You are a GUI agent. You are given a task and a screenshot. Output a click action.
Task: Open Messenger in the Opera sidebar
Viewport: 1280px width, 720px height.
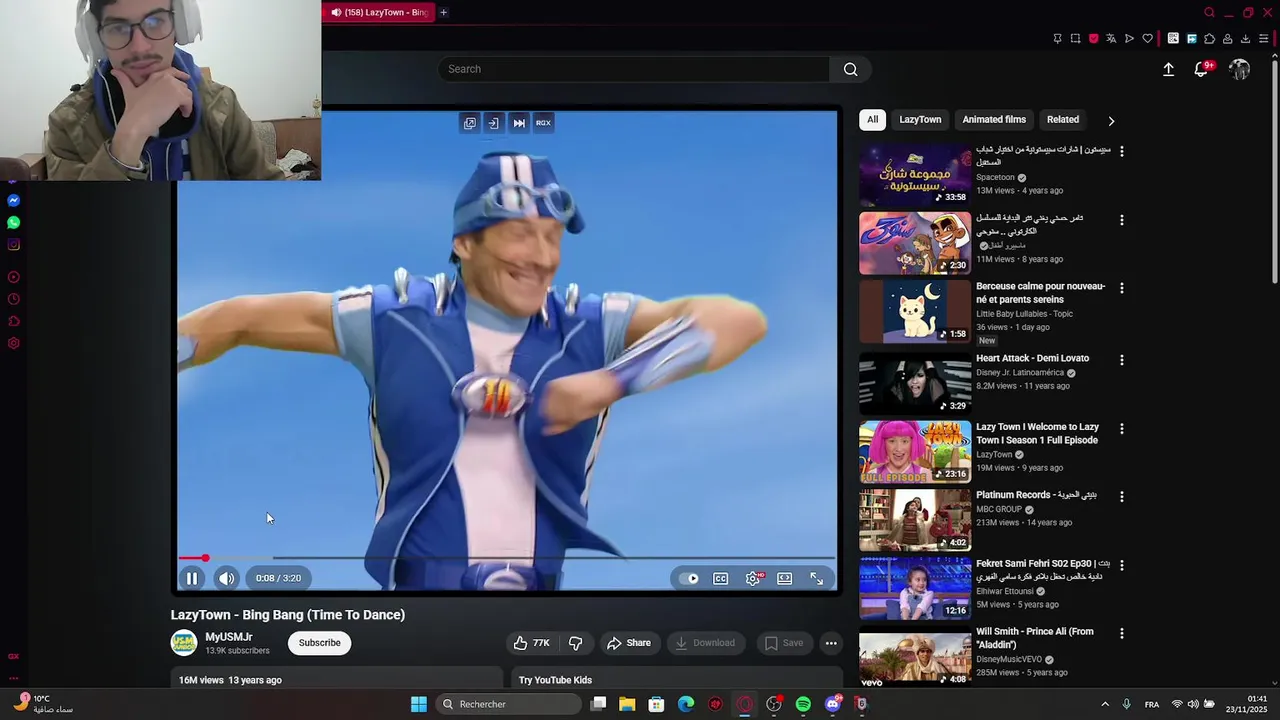tap(13, 201)
